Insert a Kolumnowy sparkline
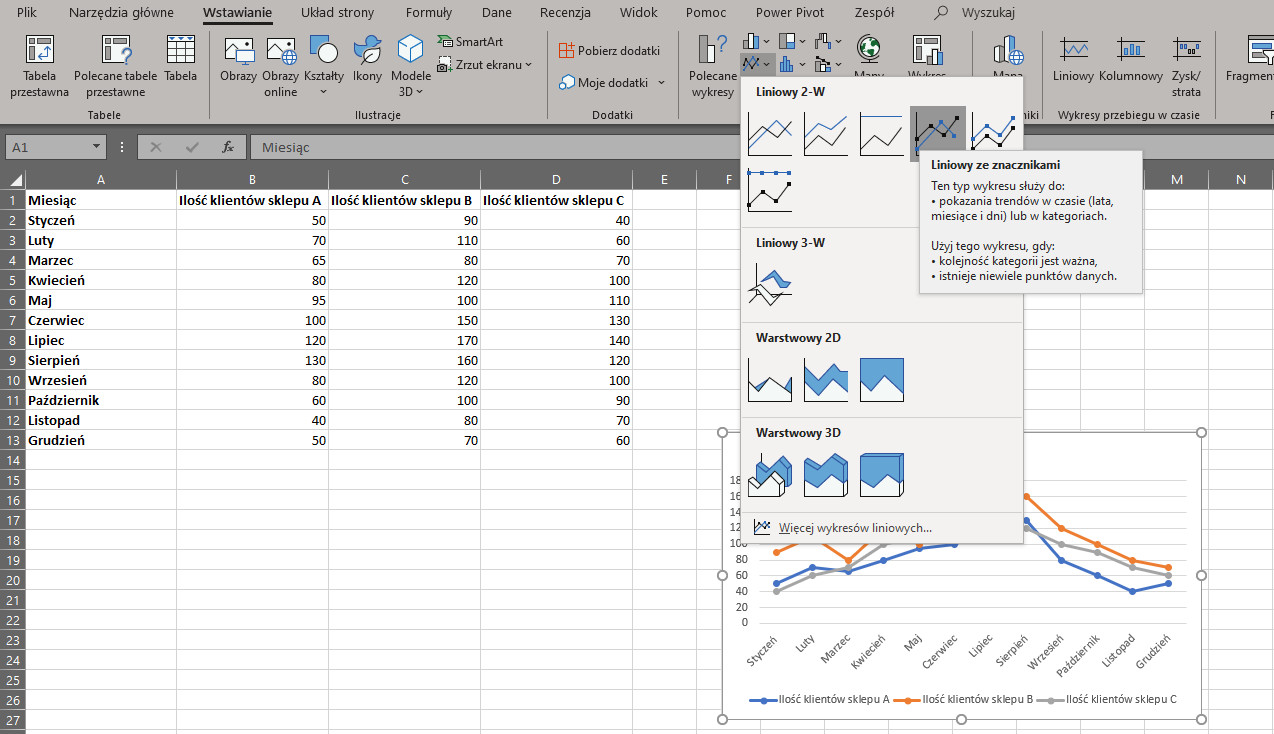This screenshot has height=734, width=1274. click(x=1131, y=58)
